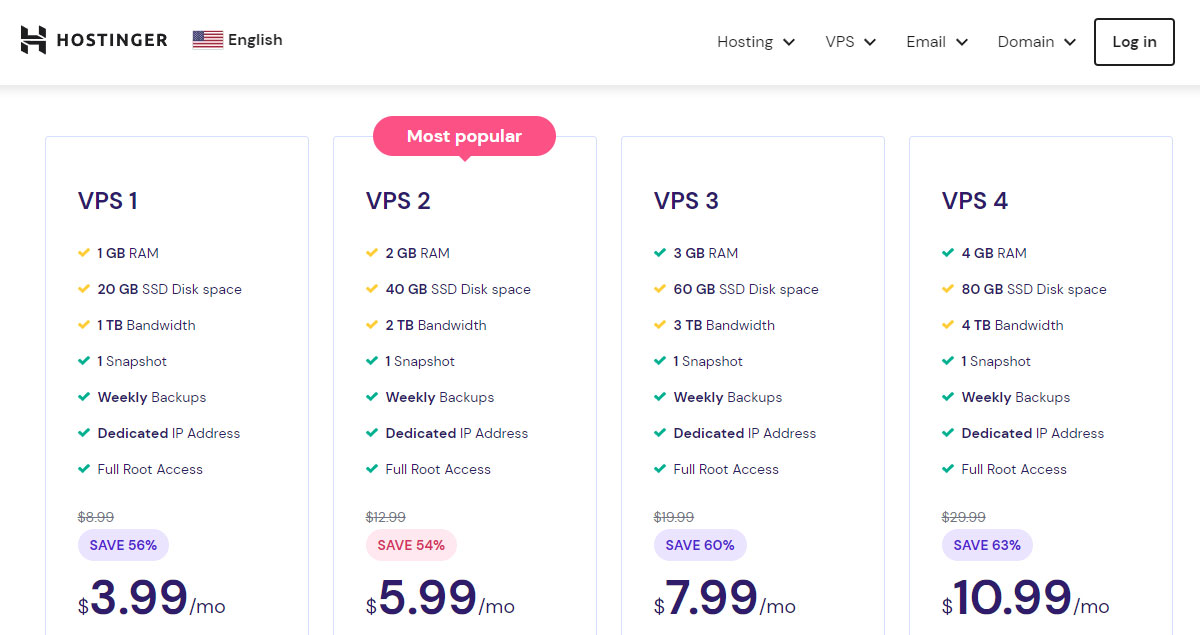Open the English language selector
Viewport: 1200px width, 635px height.
click(238, 40)
